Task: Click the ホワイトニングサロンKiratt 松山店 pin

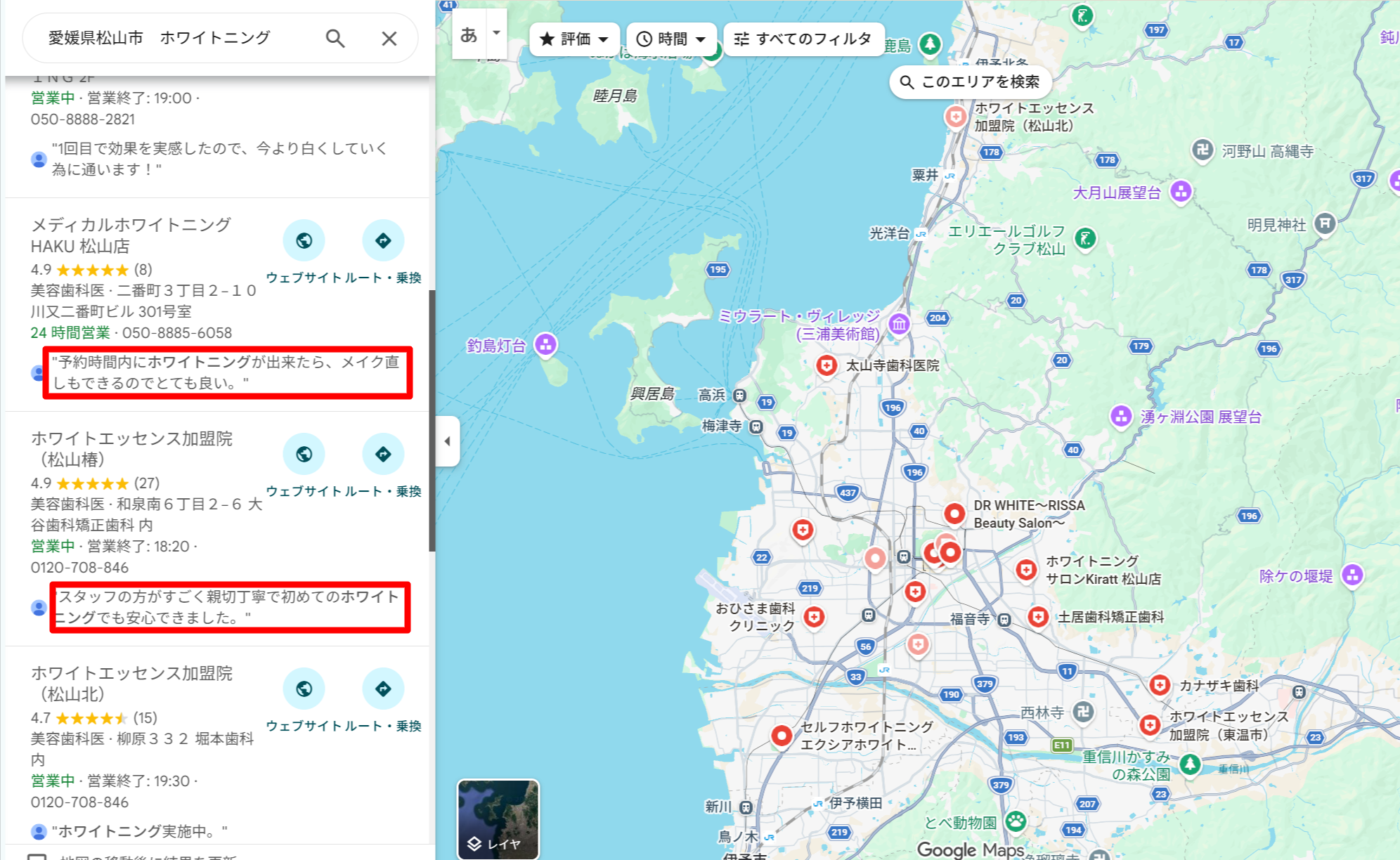Action: (x=1026, y=570)
